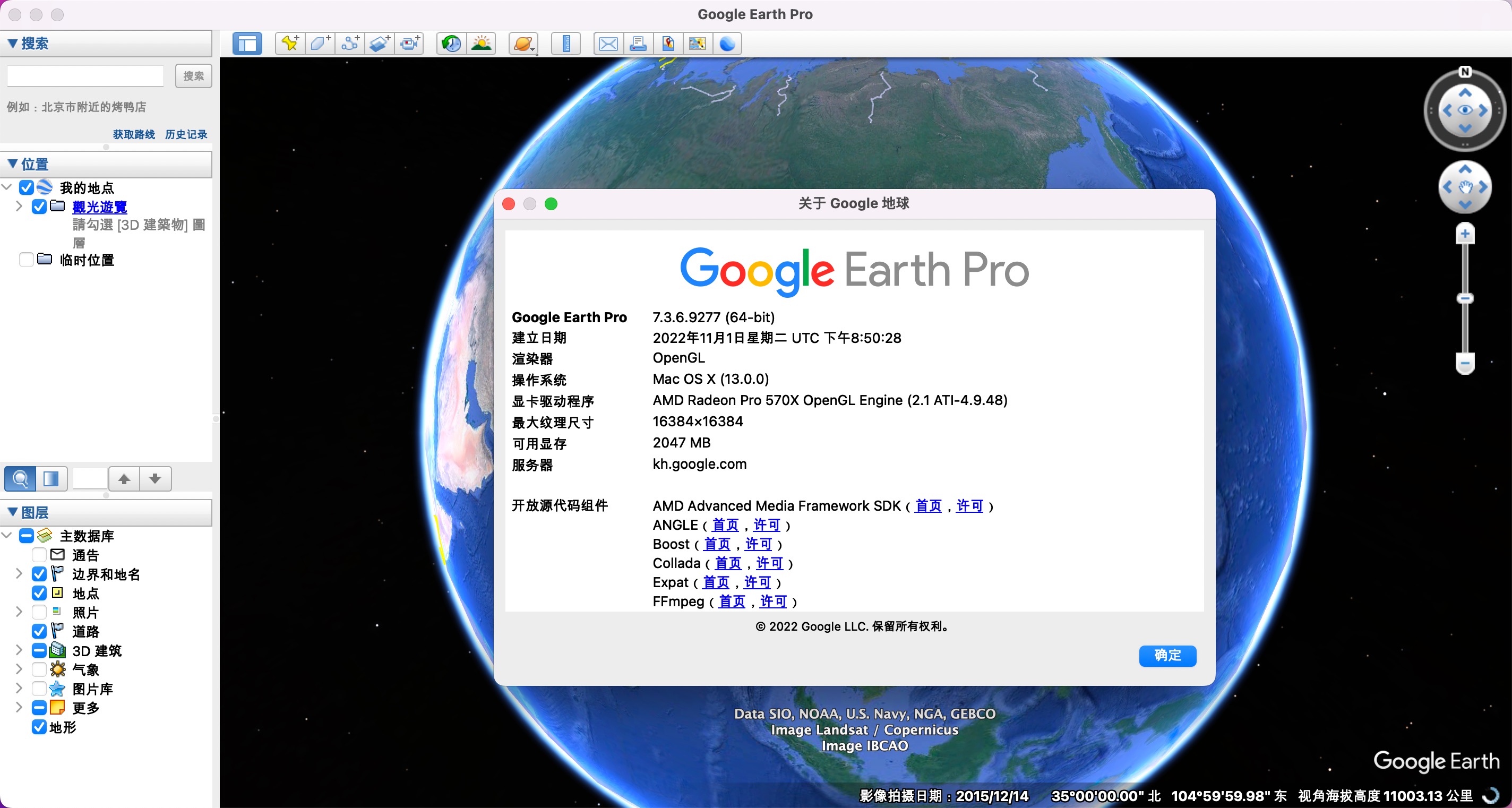Select the Add Placemark tool
This screenshot has height=808, width=1512.
pos(289,44)
